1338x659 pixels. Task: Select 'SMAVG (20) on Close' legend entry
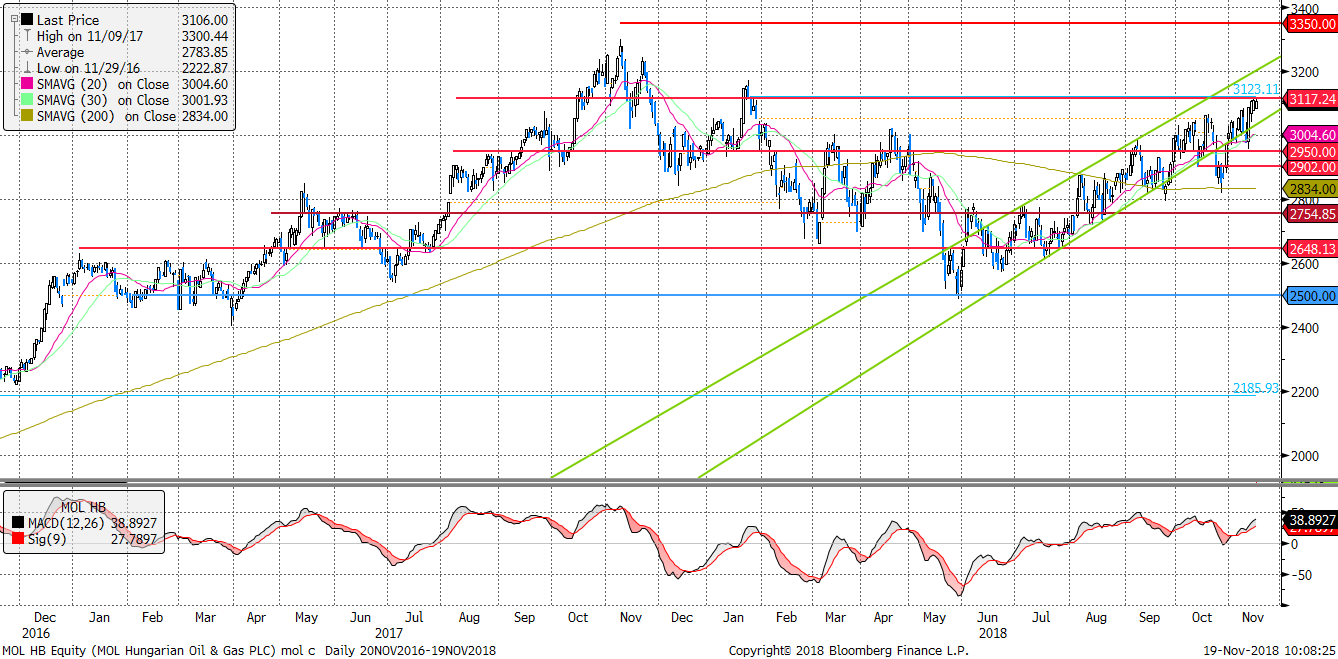[103, 84]
